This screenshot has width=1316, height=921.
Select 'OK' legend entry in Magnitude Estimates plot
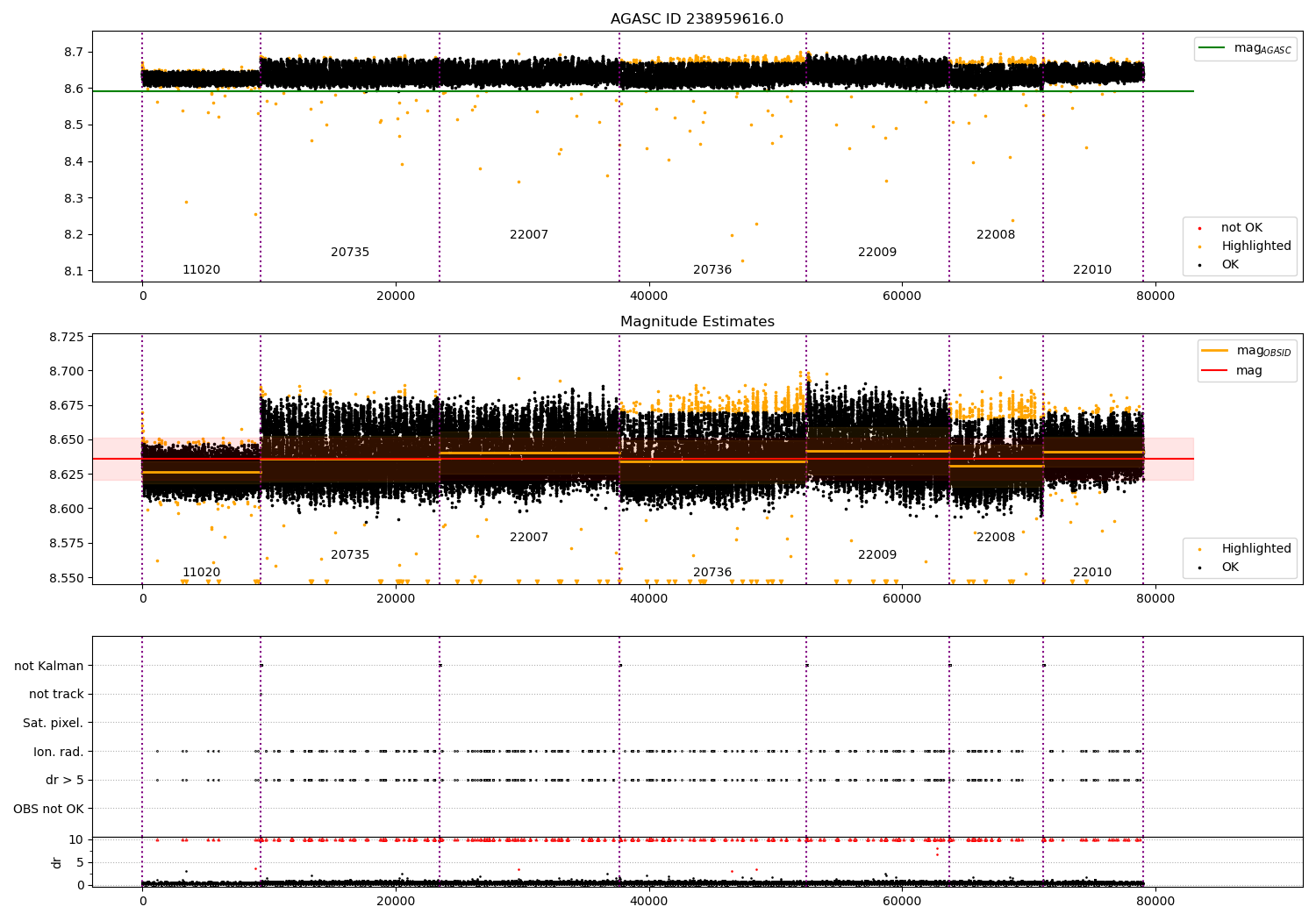pyautogui.click(x=1230, y=568)
